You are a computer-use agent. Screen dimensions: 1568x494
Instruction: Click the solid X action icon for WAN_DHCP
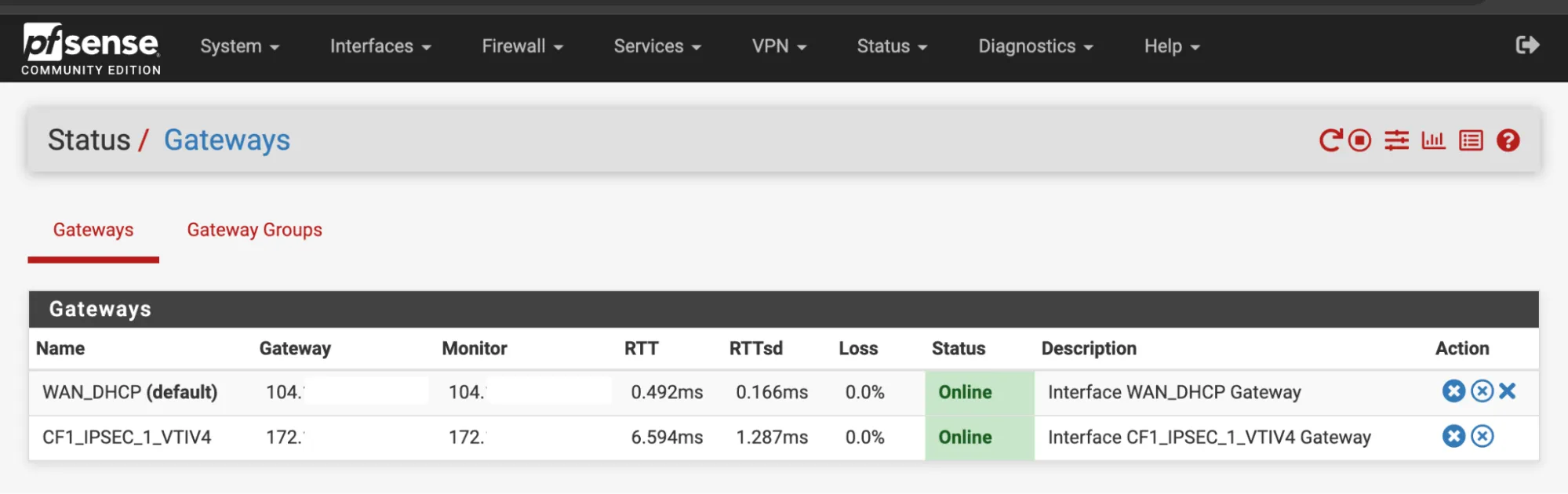coord(1453,391)
